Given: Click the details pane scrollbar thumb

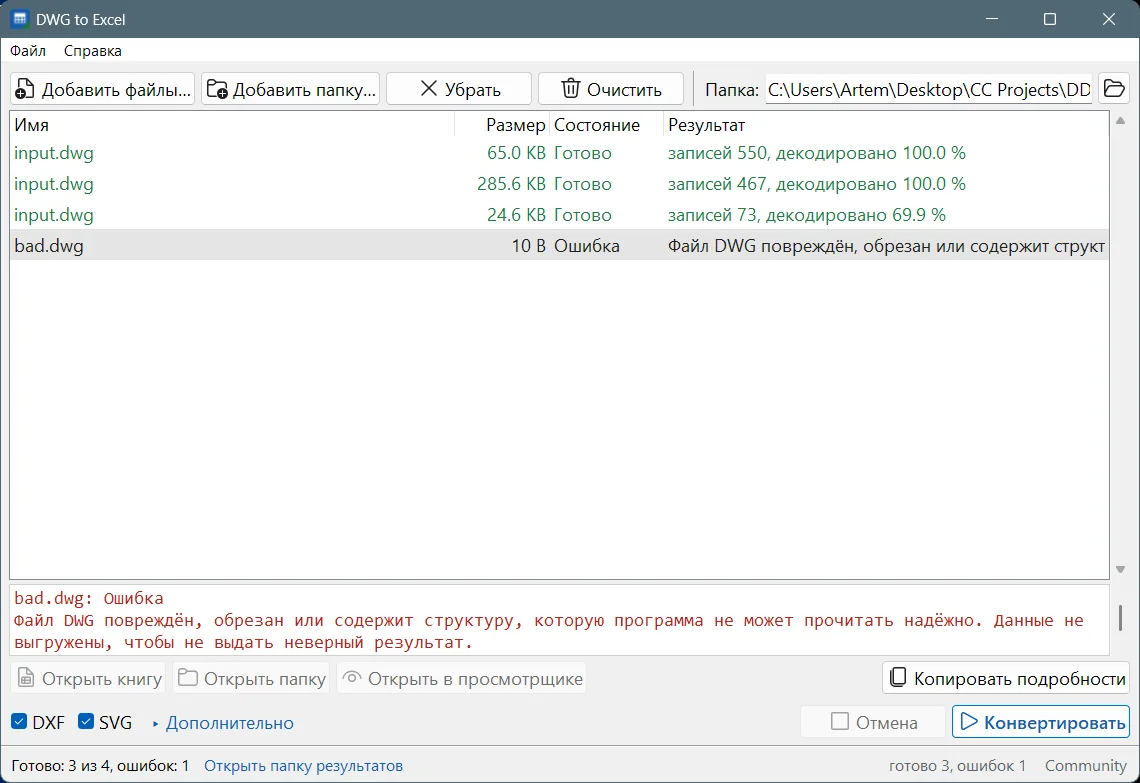Looking at the screenshot, I should pos(1120,618).
